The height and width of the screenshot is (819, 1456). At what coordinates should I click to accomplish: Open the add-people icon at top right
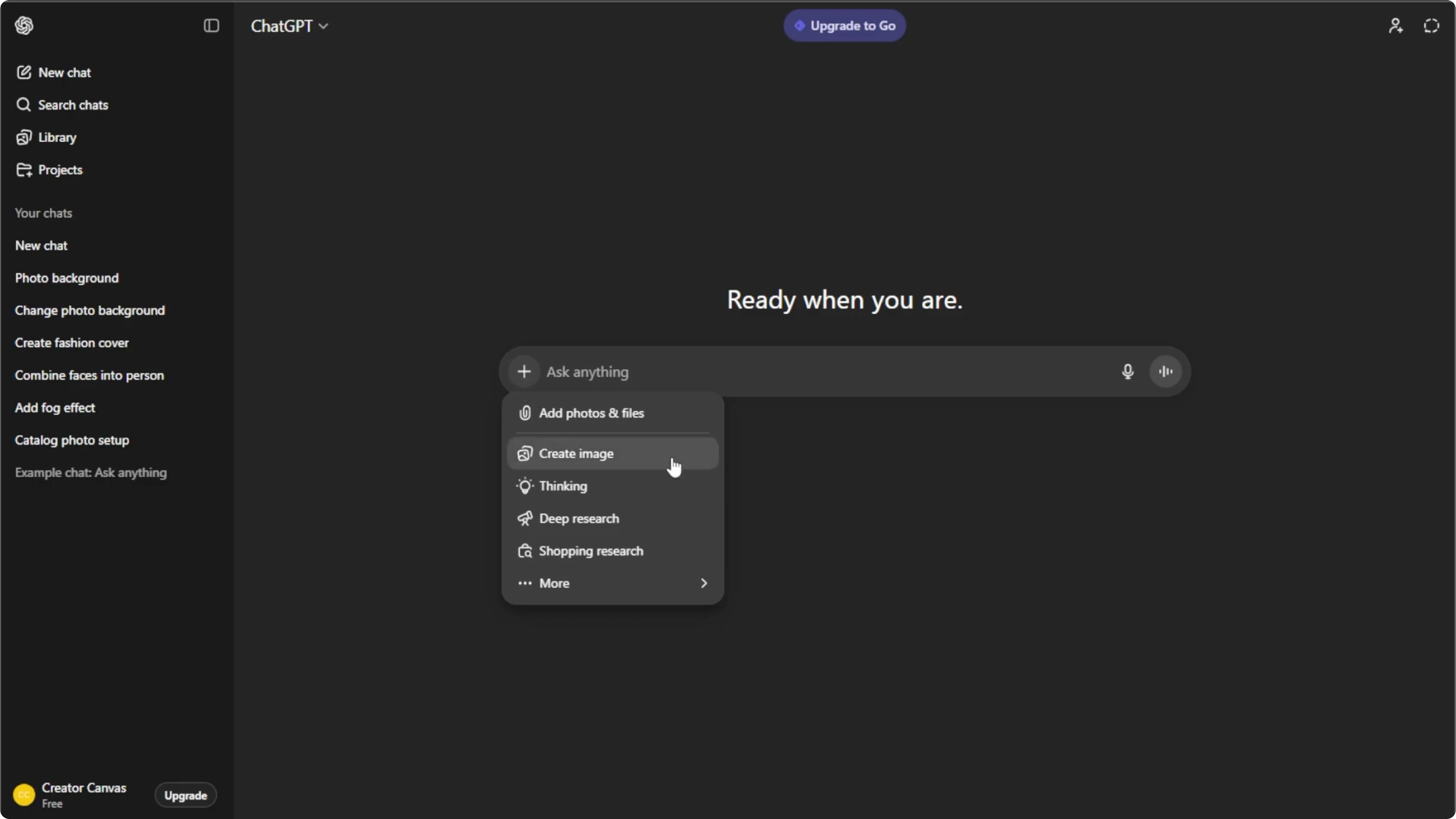1395,26
